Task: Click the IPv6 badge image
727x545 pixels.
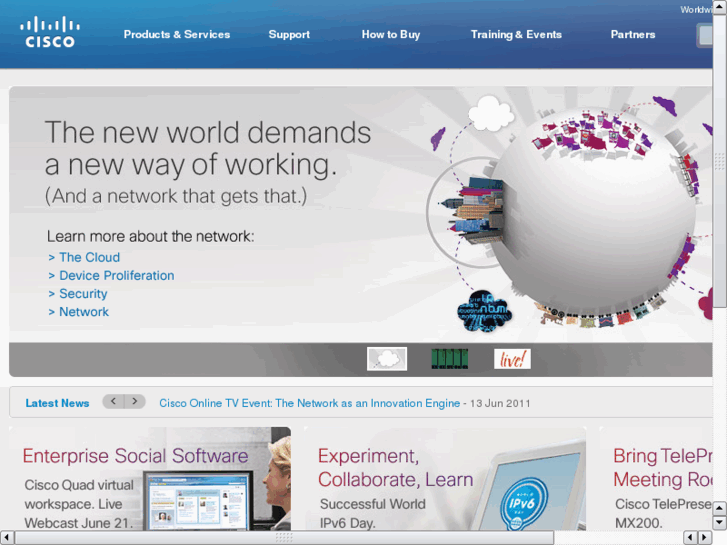Action: pyautogui.click(x=523, y=504)
